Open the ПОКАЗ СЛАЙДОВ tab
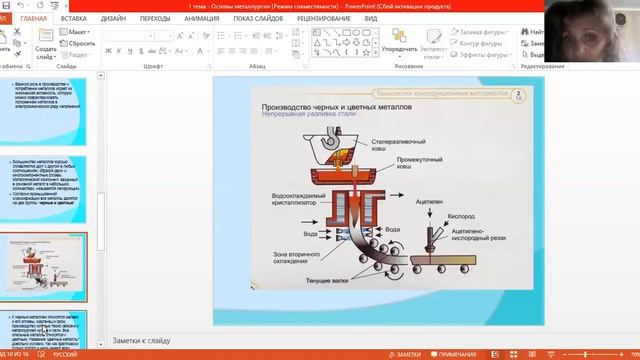Image resolution: width=640 pixels, height=360 pixels. [x=258, y=18]
